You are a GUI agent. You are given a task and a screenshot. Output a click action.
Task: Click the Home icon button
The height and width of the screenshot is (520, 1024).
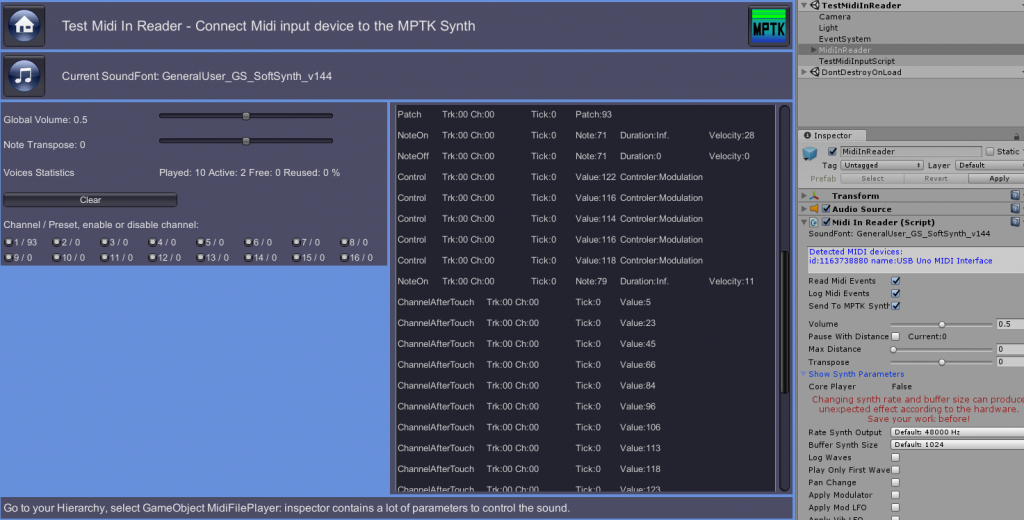(x=24, y=25)
